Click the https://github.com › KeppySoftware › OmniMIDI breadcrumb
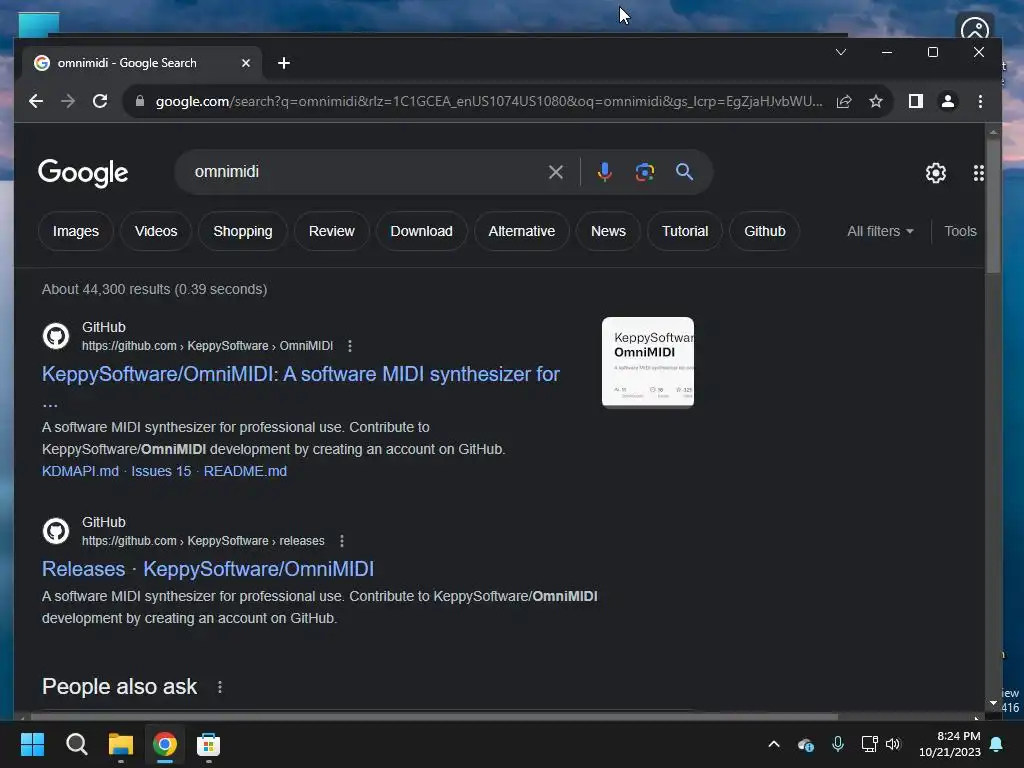The width and height of the screenshot is (1024, 768). tap(208, 345)
